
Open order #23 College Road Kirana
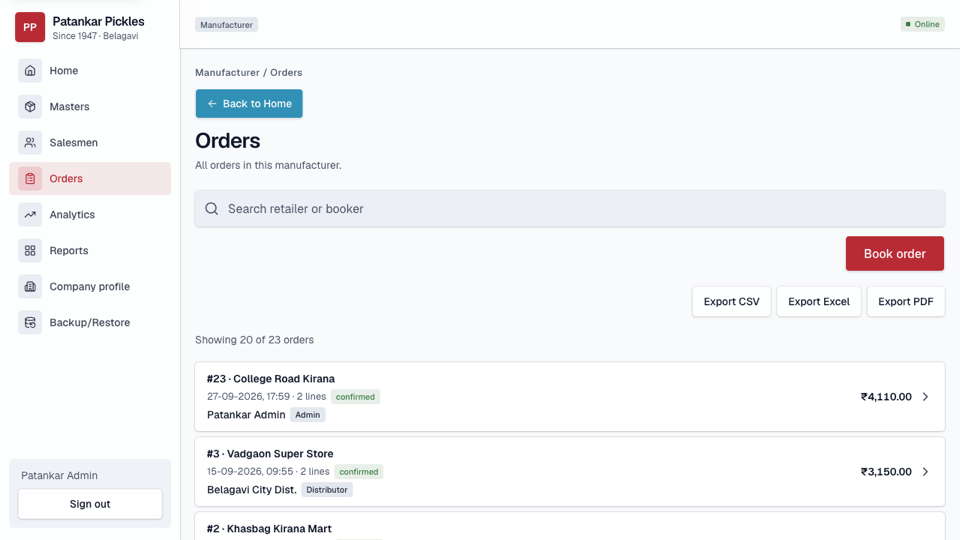click(x=570, y=397)
